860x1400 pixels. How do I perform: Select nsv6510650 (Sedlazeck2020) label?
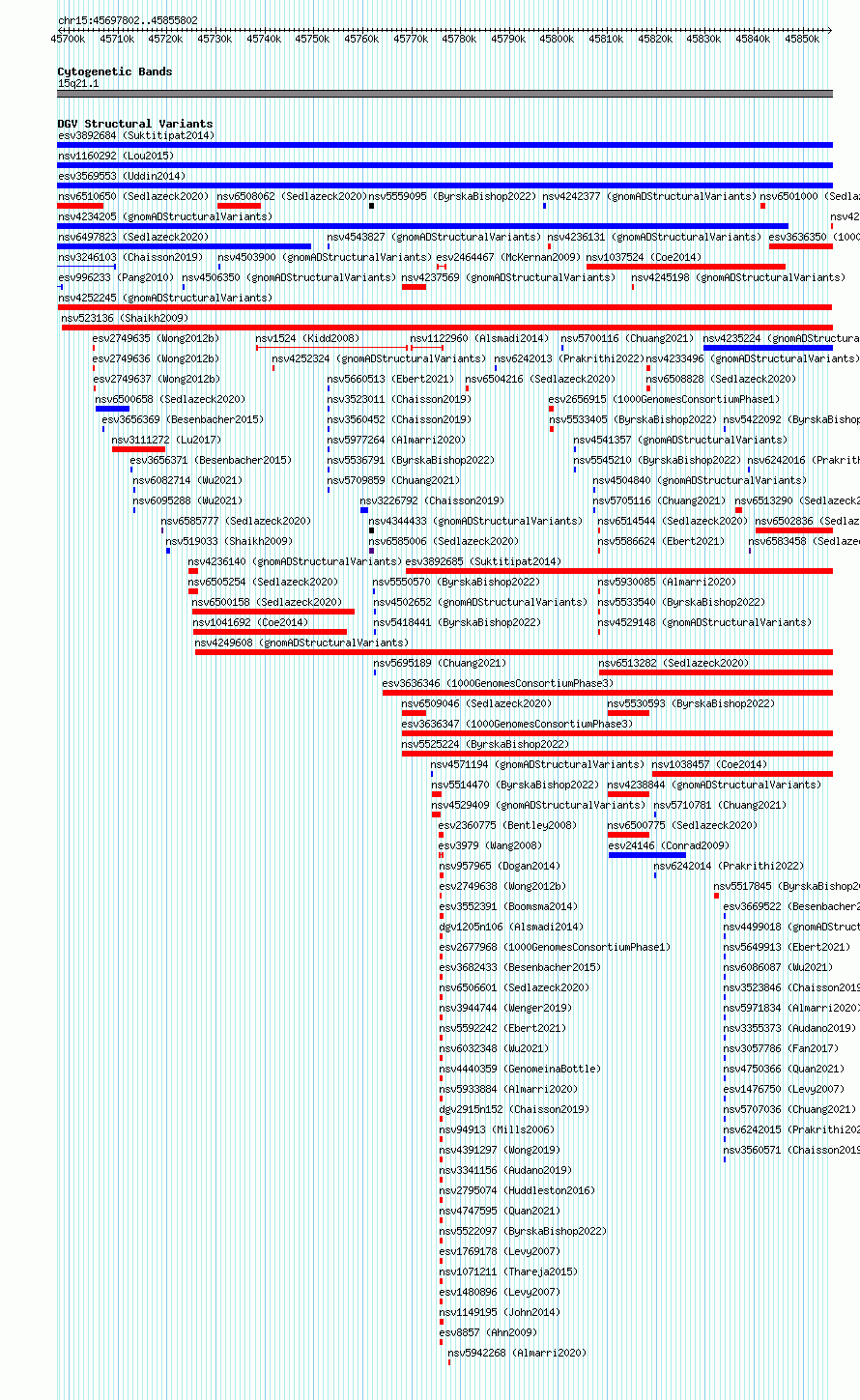[133, 196]
